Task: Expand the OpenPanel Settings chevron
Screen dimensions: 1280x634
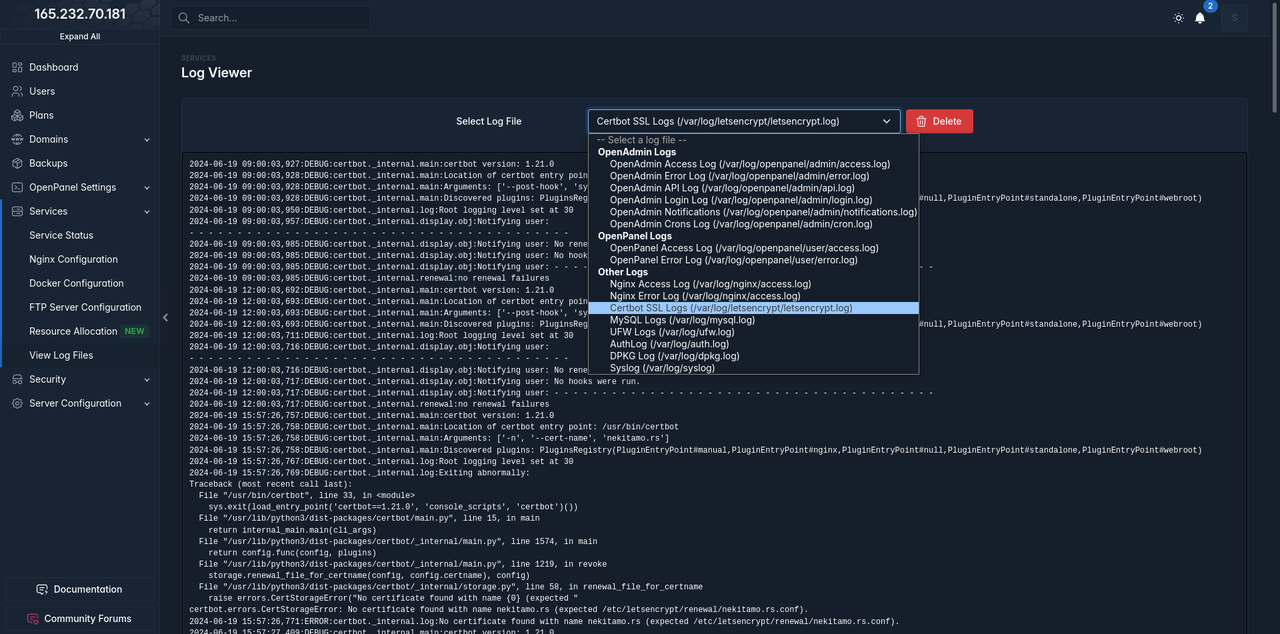Action: coord(147,187)
